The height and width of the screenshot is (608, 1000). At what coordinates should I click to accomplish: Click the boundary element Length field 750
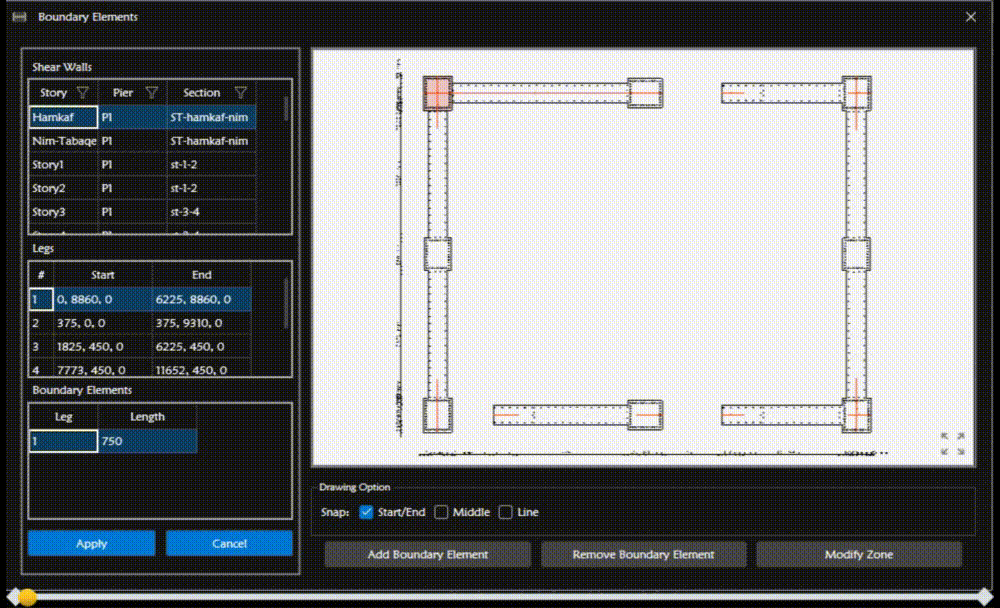[x=146, y=441]
